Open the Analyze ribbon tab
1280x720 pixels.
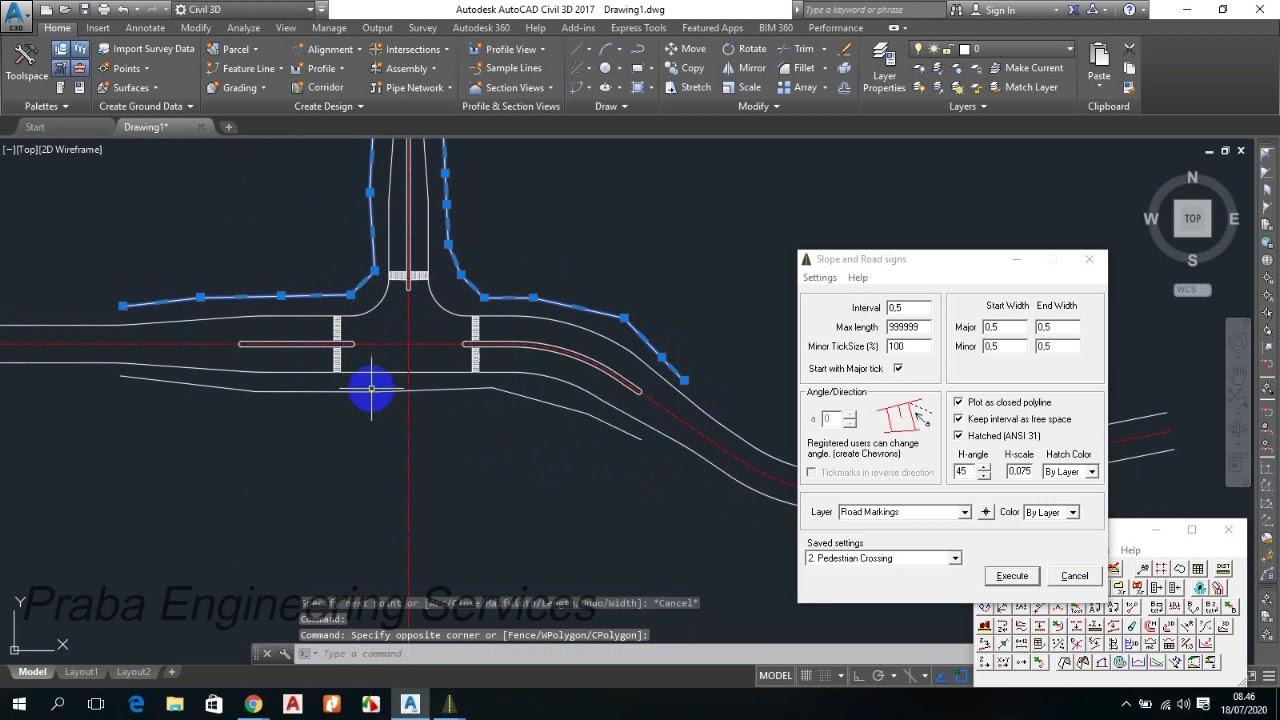(243, 28)
